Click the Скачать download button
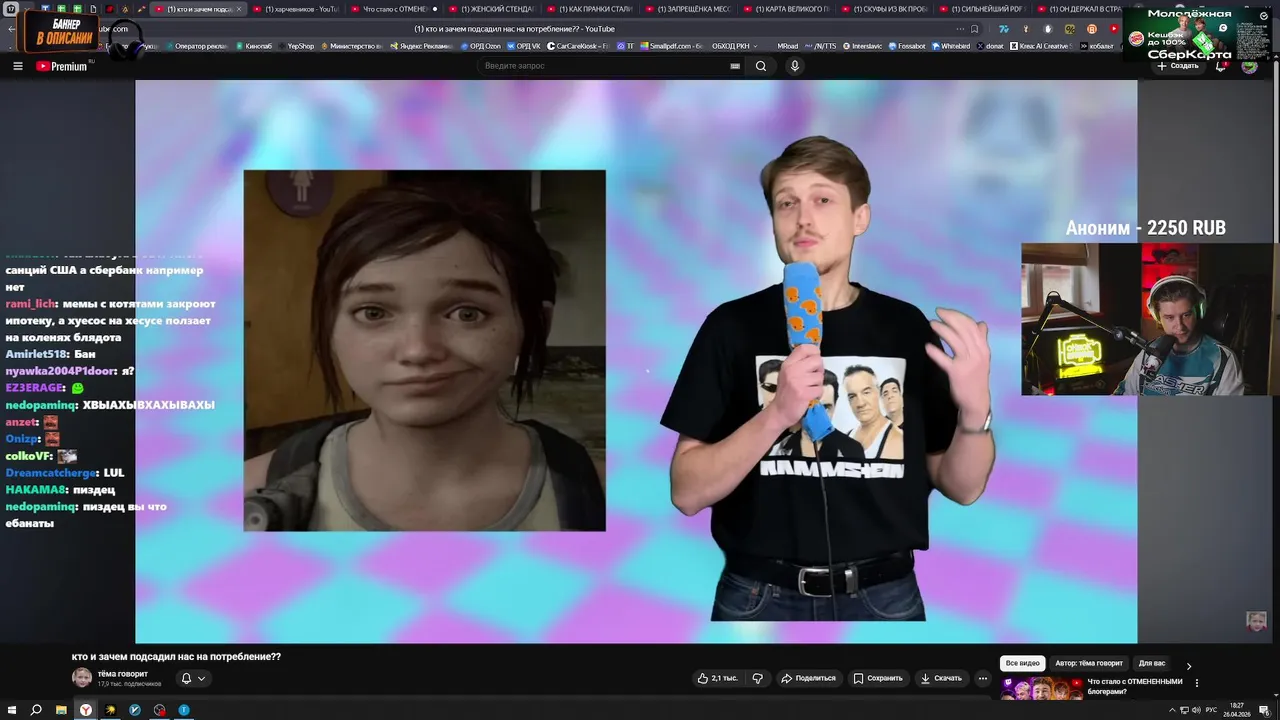 (941, 678)
